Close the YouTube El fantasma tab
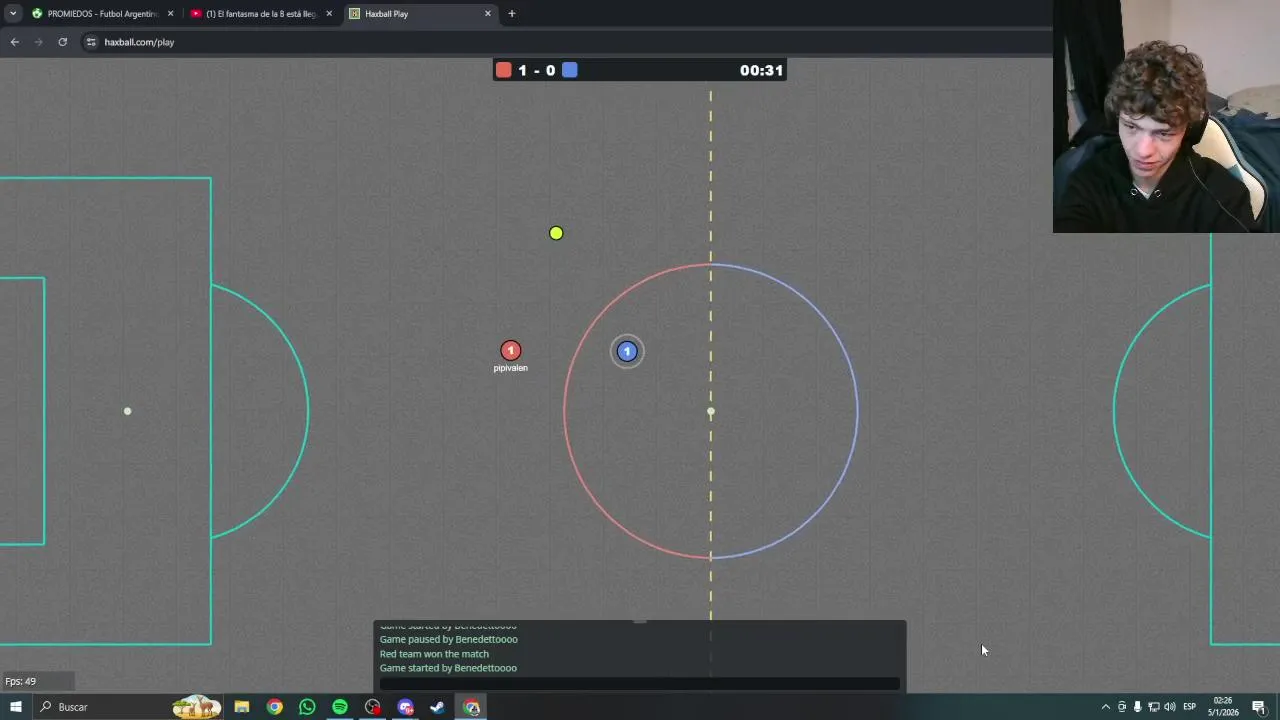The image size is (1280, 720). [329, 14]
